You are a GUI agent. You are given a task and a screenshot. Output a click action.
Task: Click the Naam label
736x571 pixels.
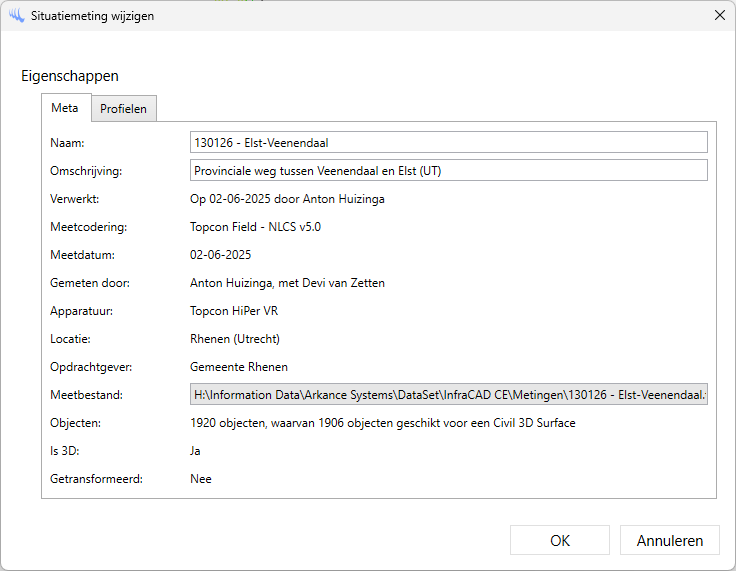68,143
